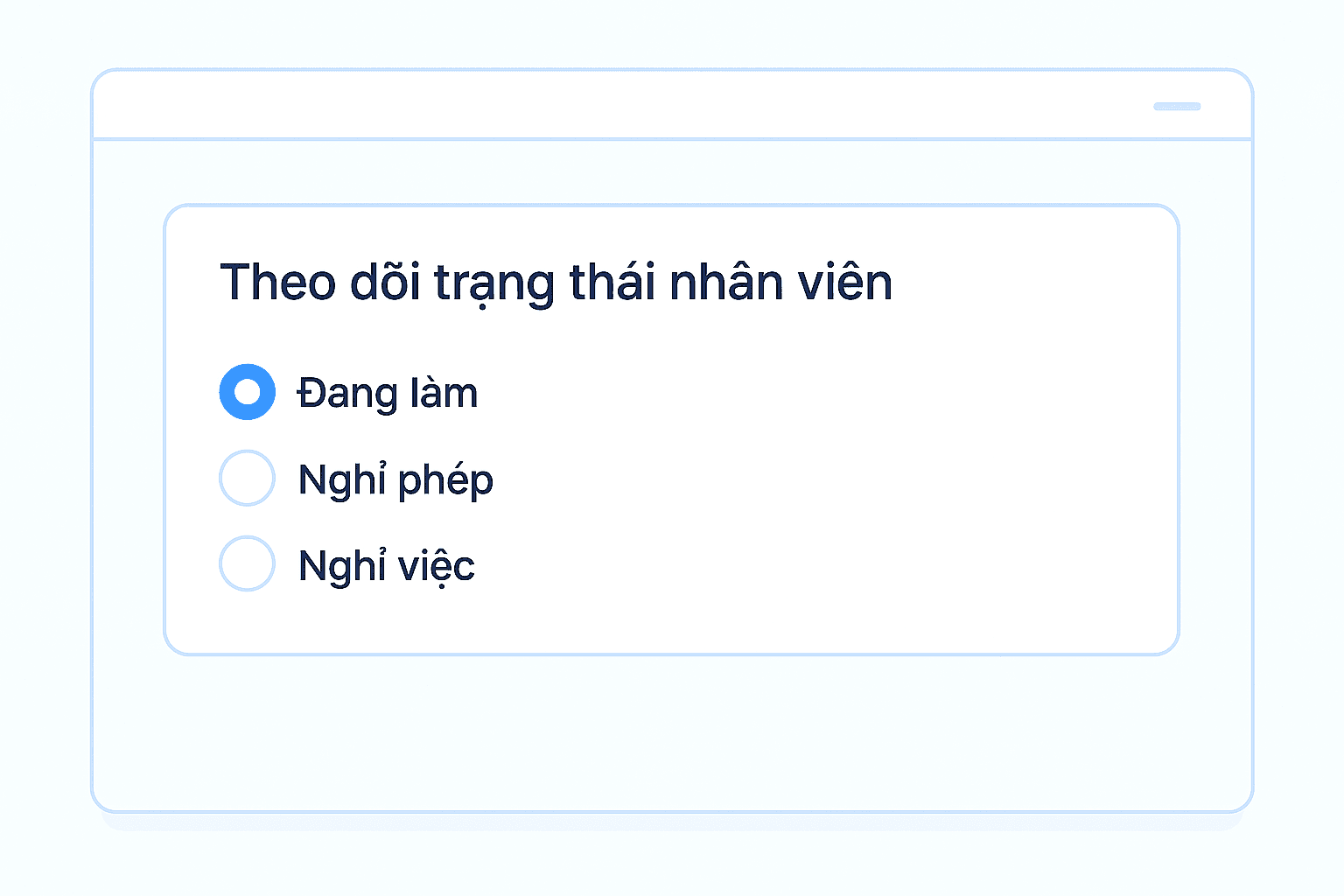Screen dimensions: 1344x896
Task: Click empty window area below the status card
Action: point(672,735)
